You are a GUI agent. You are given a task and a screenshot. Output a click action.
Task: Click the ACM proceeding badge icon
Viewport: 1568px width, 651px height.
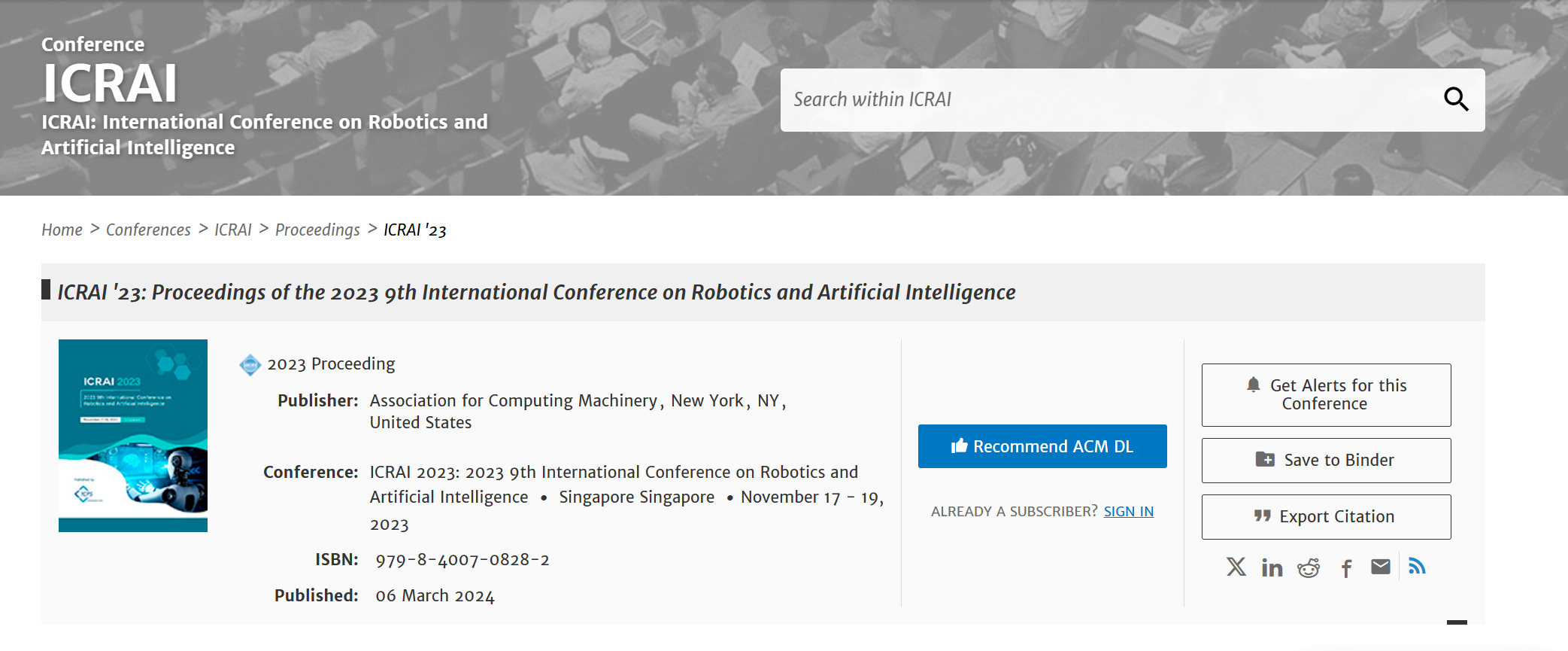250,365
